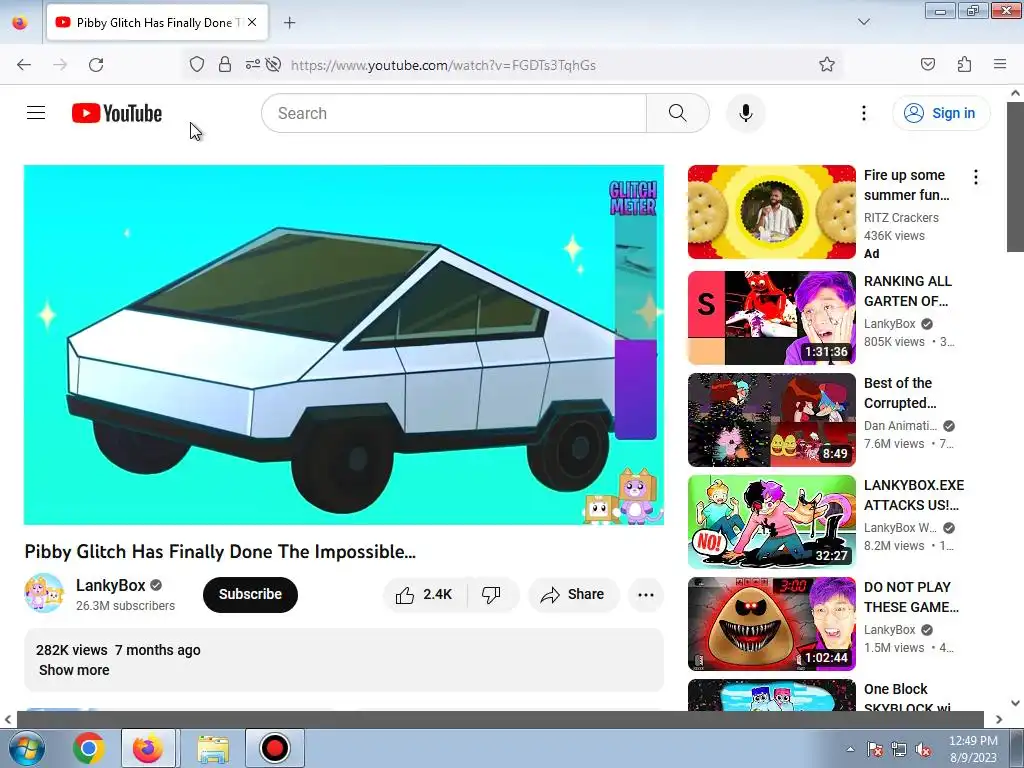Open 'DO NOT PLAY THESE GAME' thumbnail

771,624
